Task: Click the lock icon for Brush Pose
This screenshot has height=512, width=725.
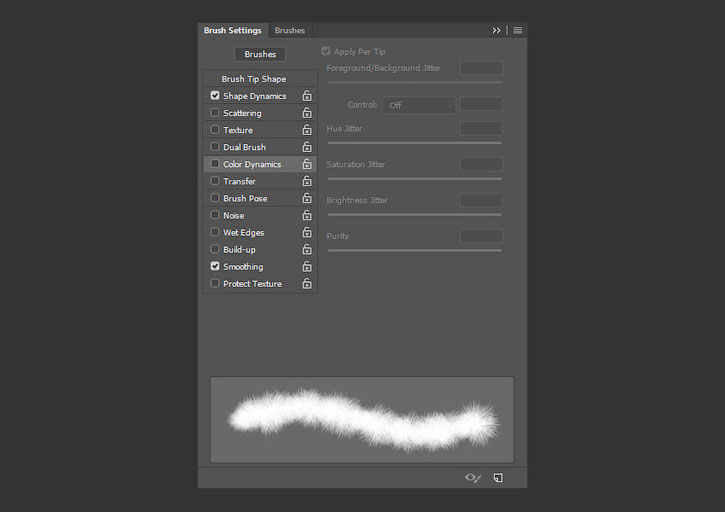Action: click(x=307, y=198)
